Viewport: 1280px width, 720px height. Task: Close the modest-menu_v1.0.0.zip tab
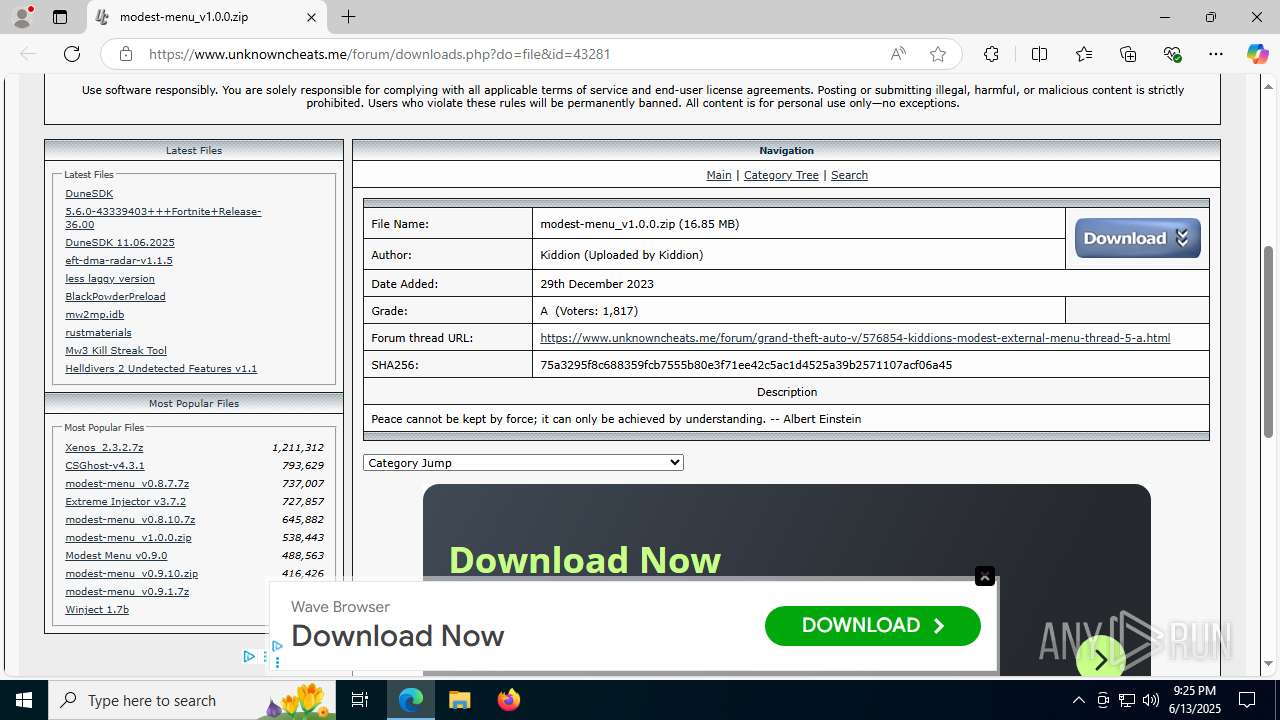pyautogui.click(x=311, y=17)
